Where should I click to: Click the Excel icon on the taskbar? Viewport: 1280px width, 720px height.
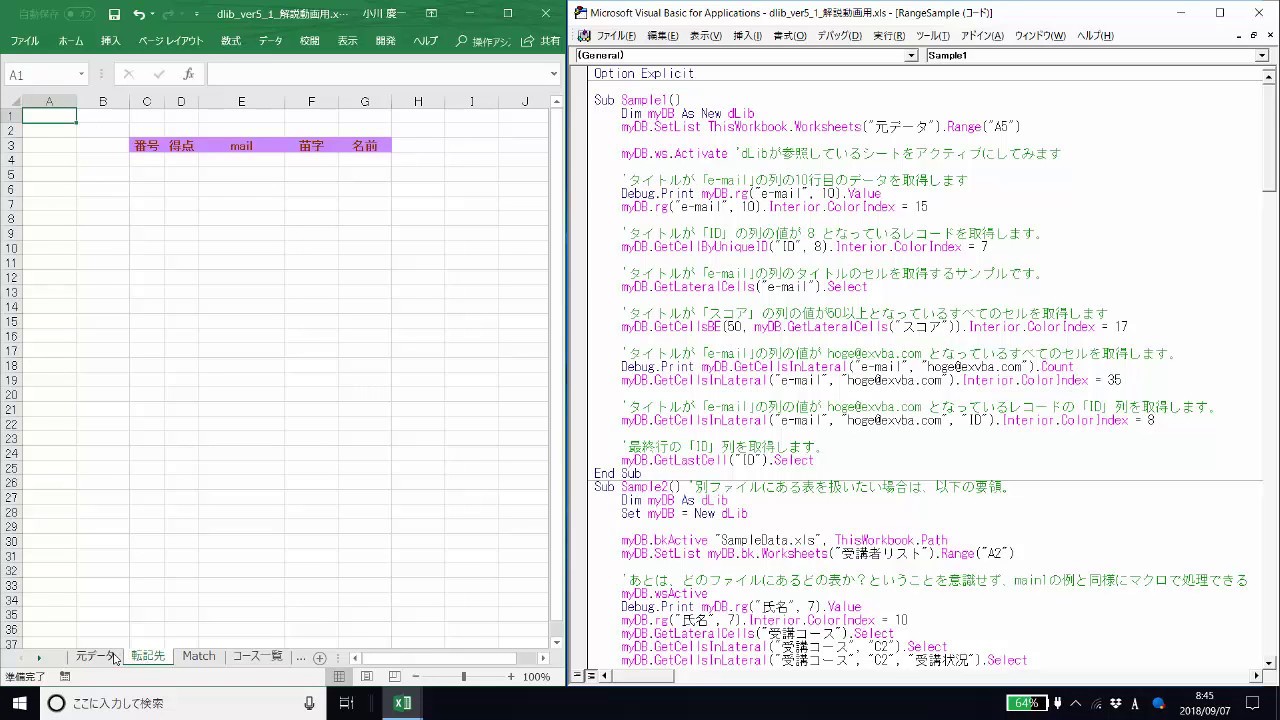pos(402,702)
